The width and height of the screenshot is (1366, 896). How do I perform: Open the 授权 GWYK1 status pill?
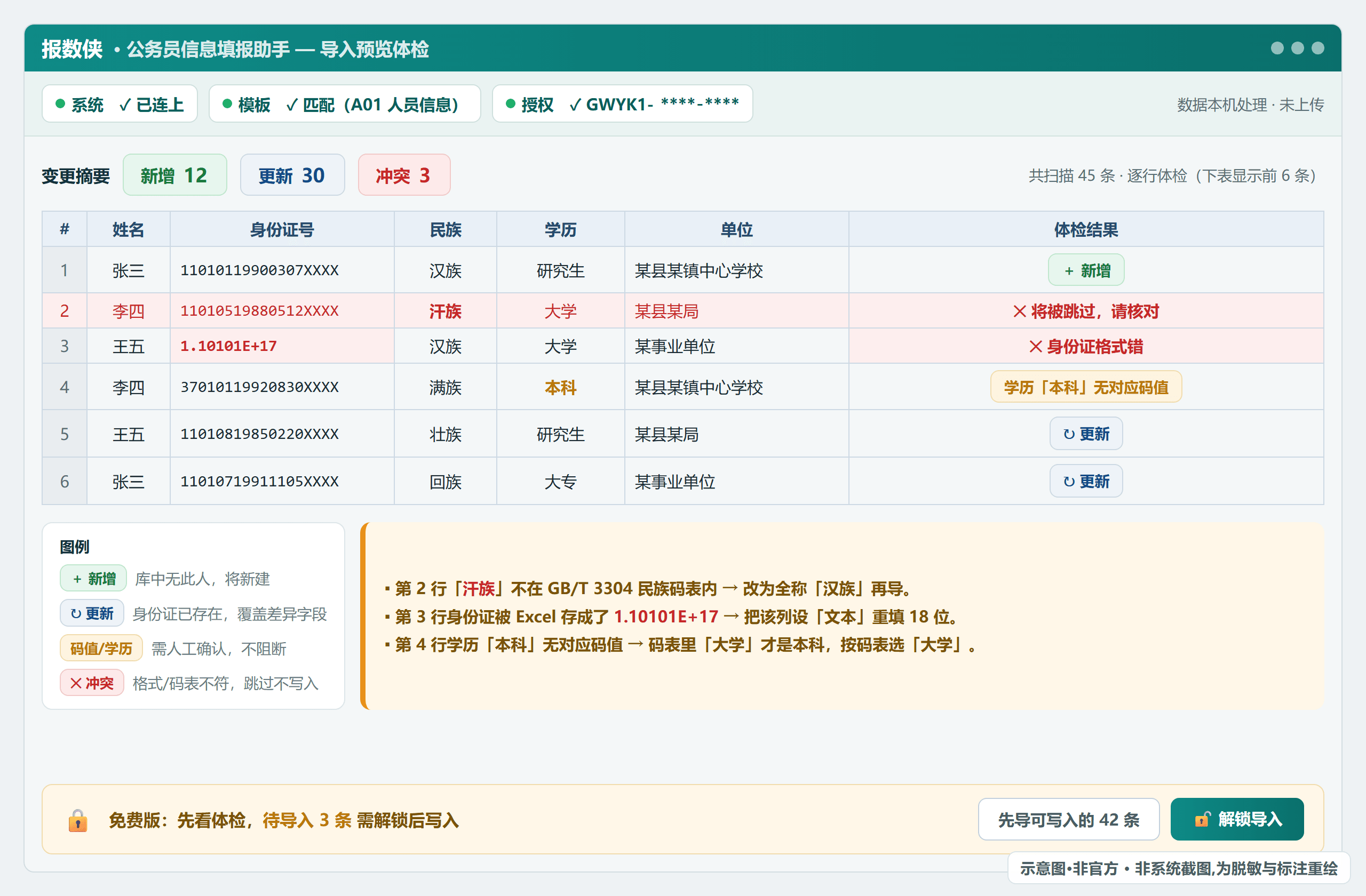[622, 104]
